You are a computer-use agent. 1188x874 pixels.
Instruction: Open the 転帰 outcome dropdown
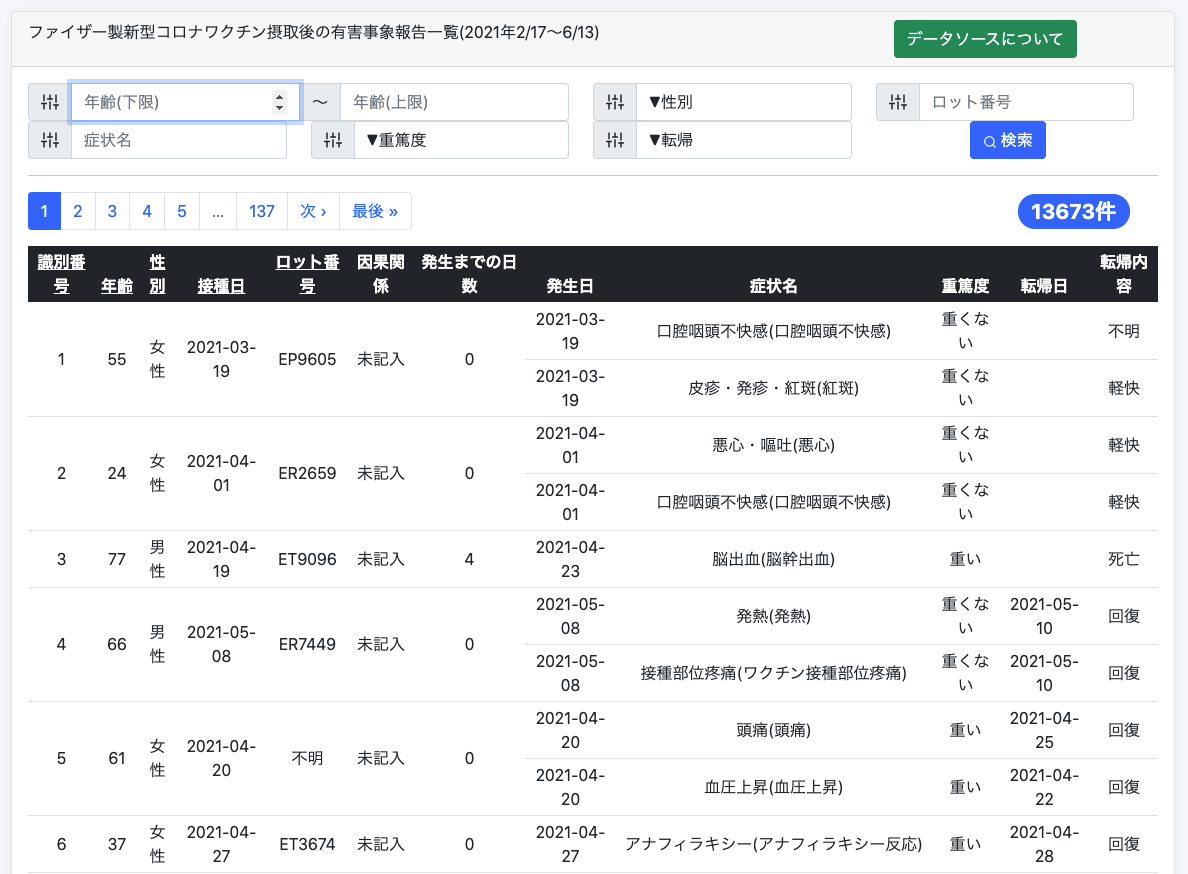tap(743, 141)
